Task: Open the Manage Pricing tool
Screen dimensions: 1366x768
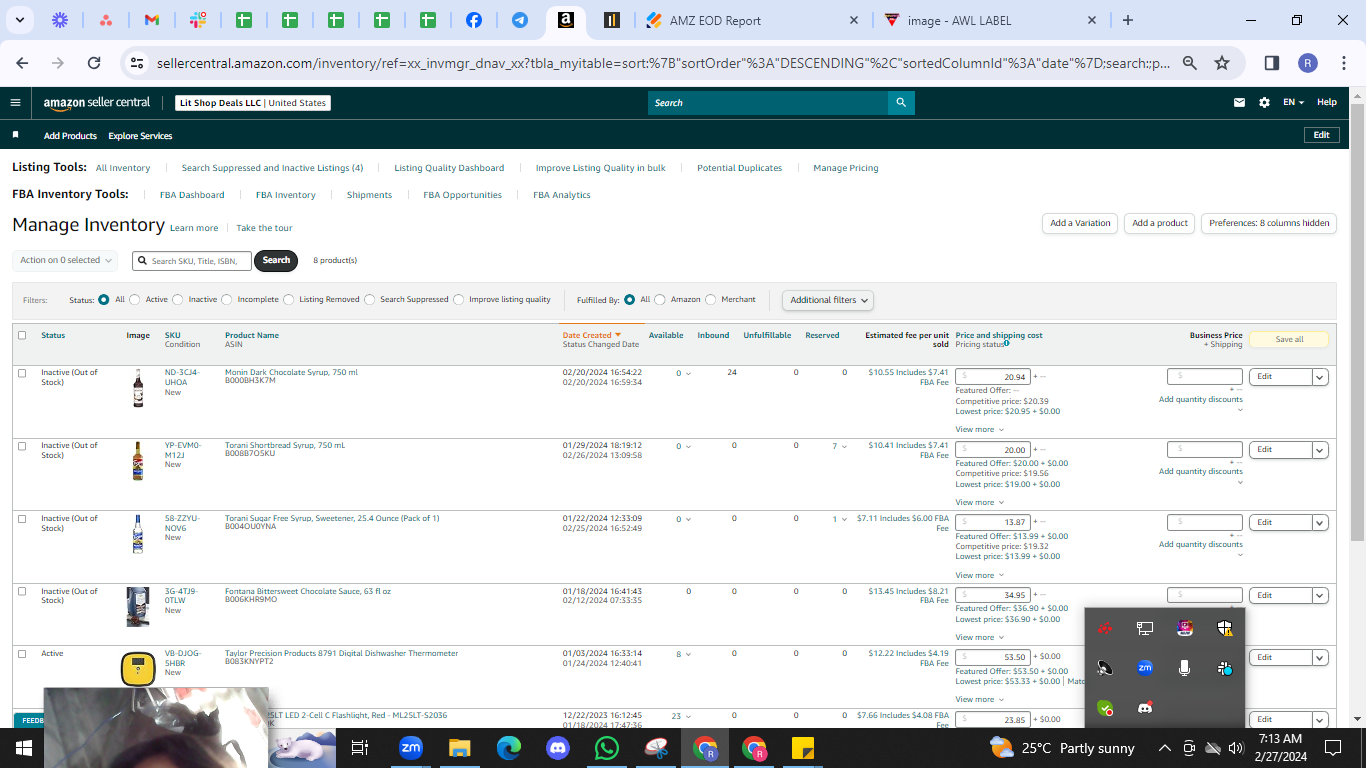Action: 846,168
